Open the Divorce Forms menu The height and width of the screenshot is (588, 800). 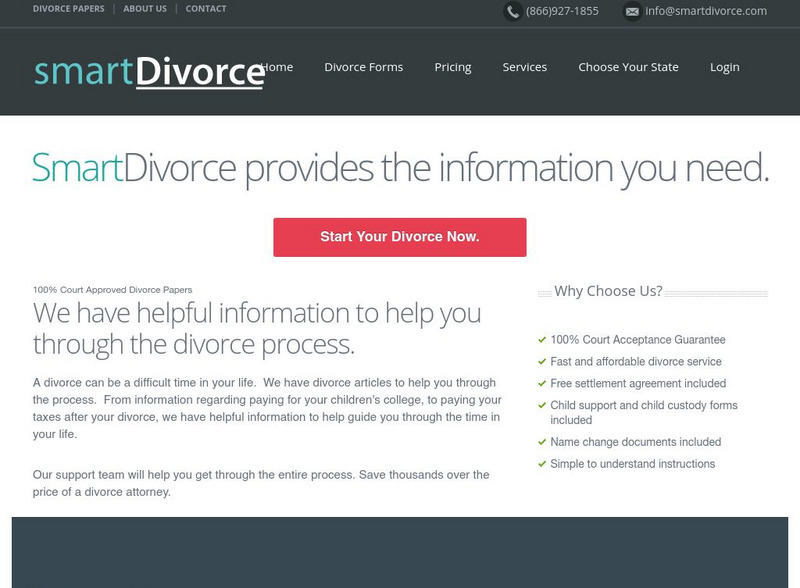click(363, 67)
